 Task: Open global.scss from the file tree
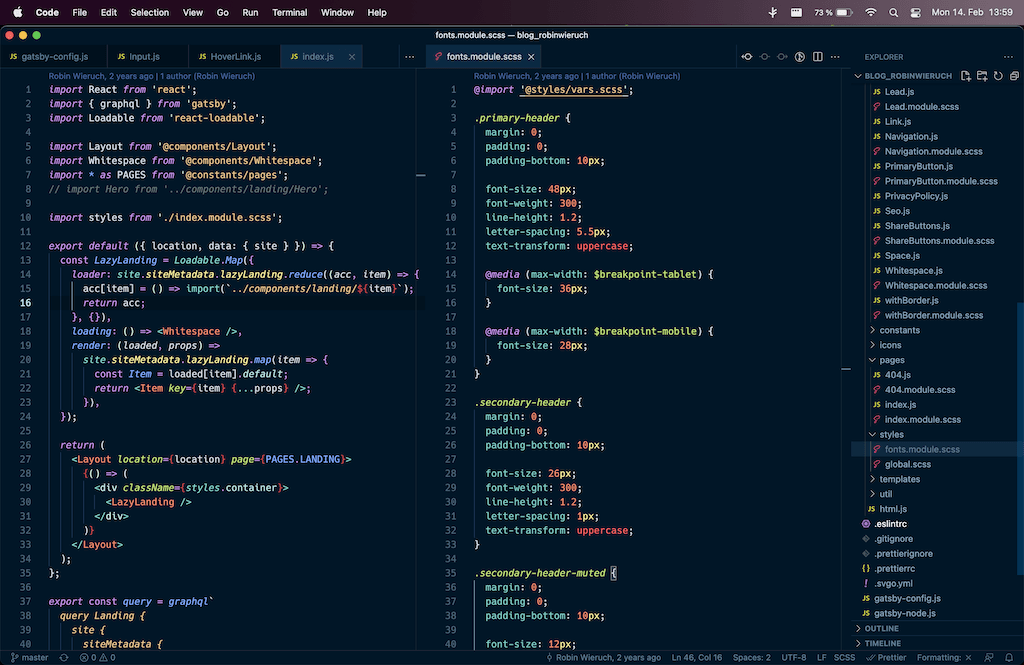click(x=907, y=464)
